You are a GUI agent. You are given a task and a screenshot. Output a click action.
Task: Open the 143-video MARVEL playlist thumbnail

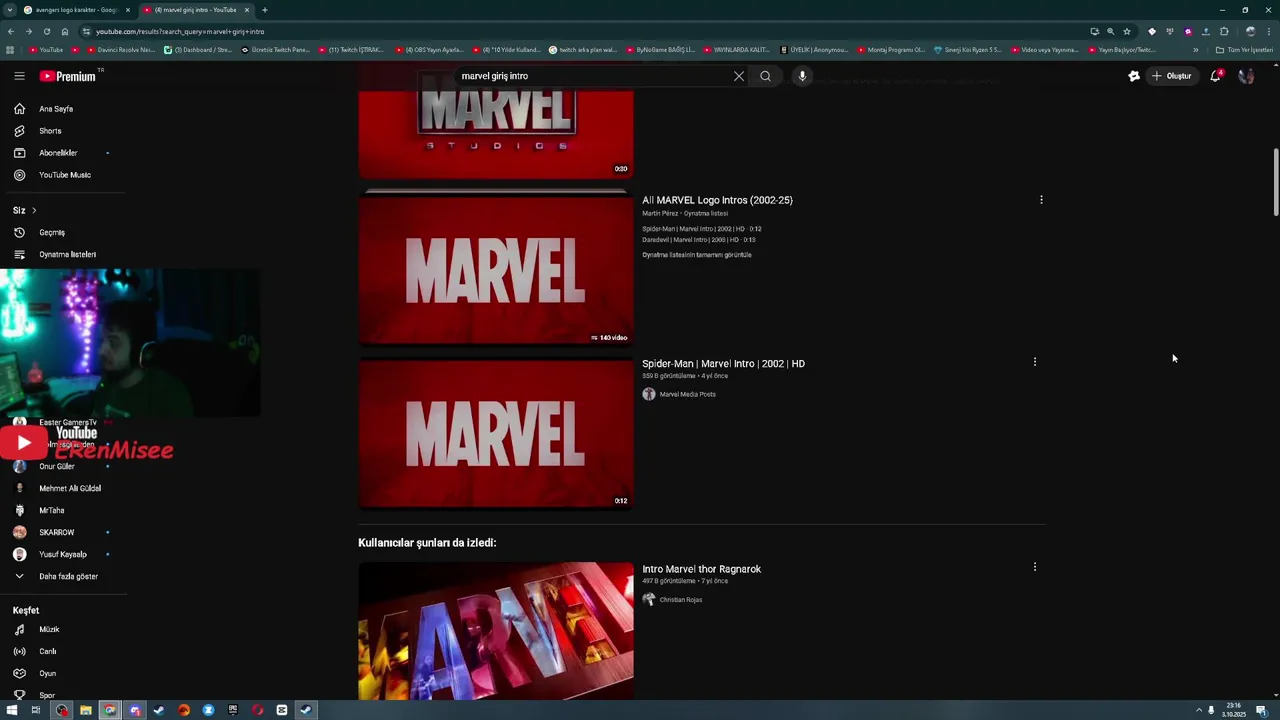click(496, 268)
